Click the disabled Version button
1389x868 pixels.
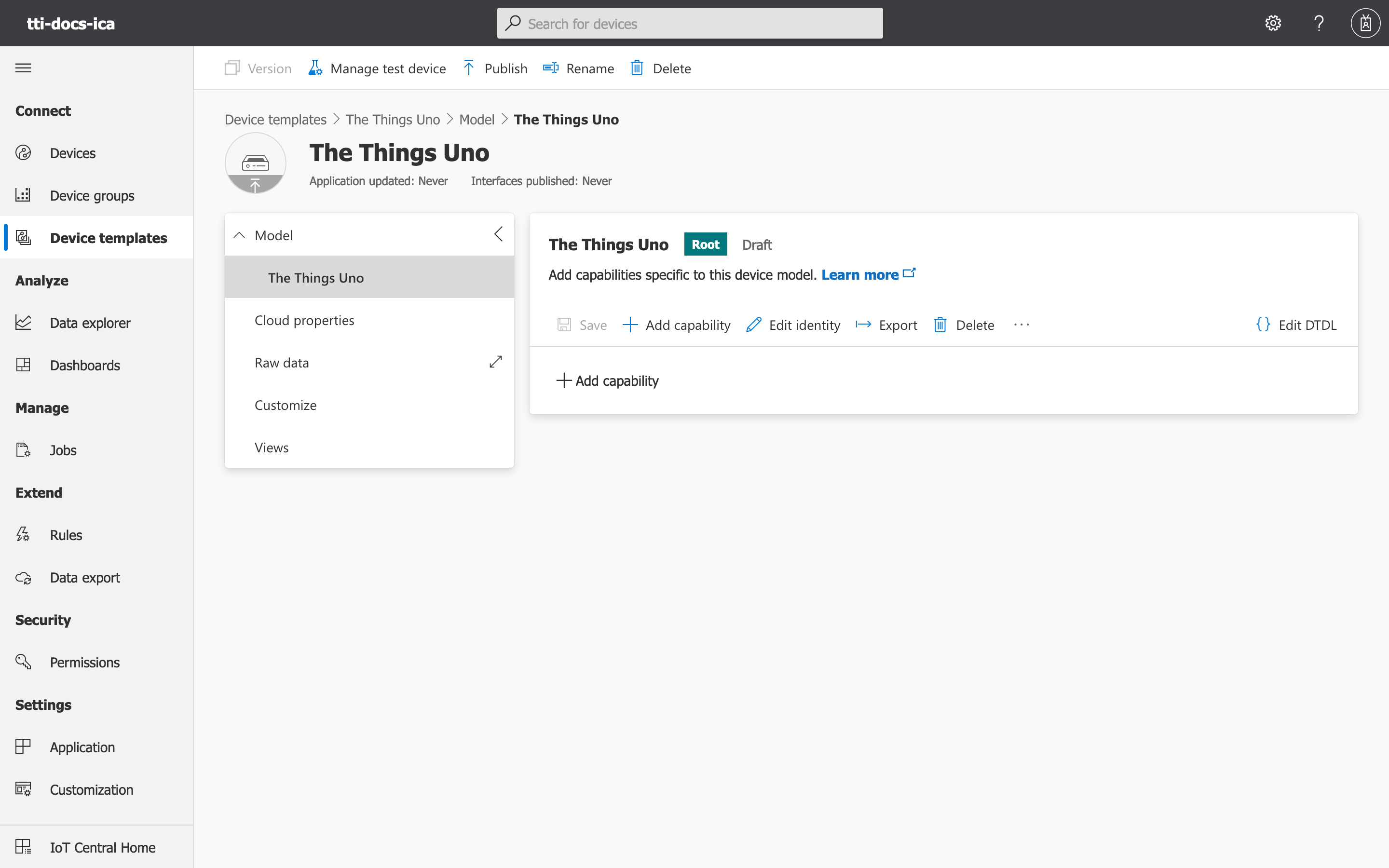pos(259,68)
